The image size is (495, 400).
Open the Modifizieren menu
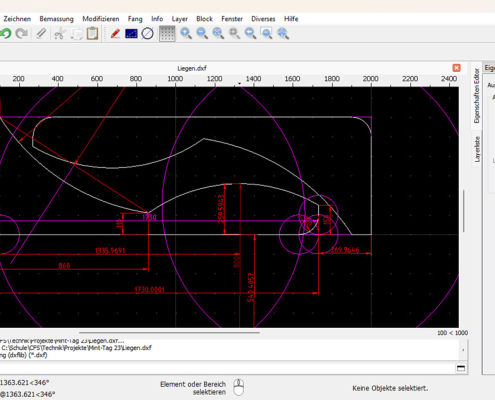[x=101, y=19]
